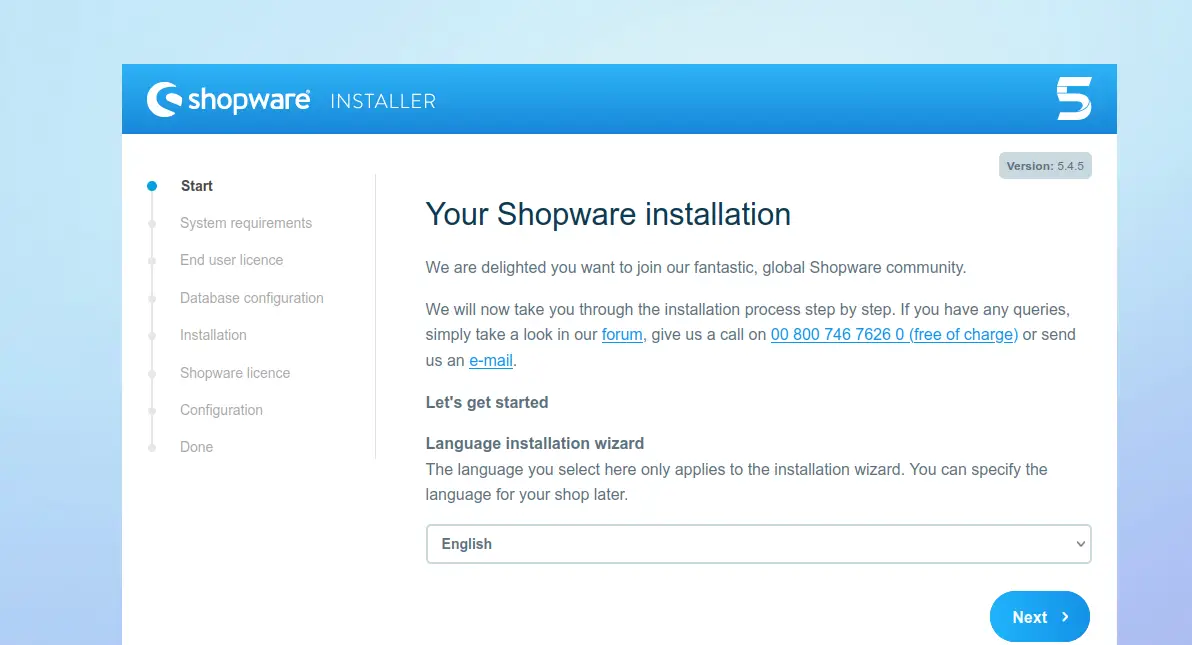Viewport: 1192px width, 645px height.
Task: Select the Done step in sidebar
Action: point(196,447)
